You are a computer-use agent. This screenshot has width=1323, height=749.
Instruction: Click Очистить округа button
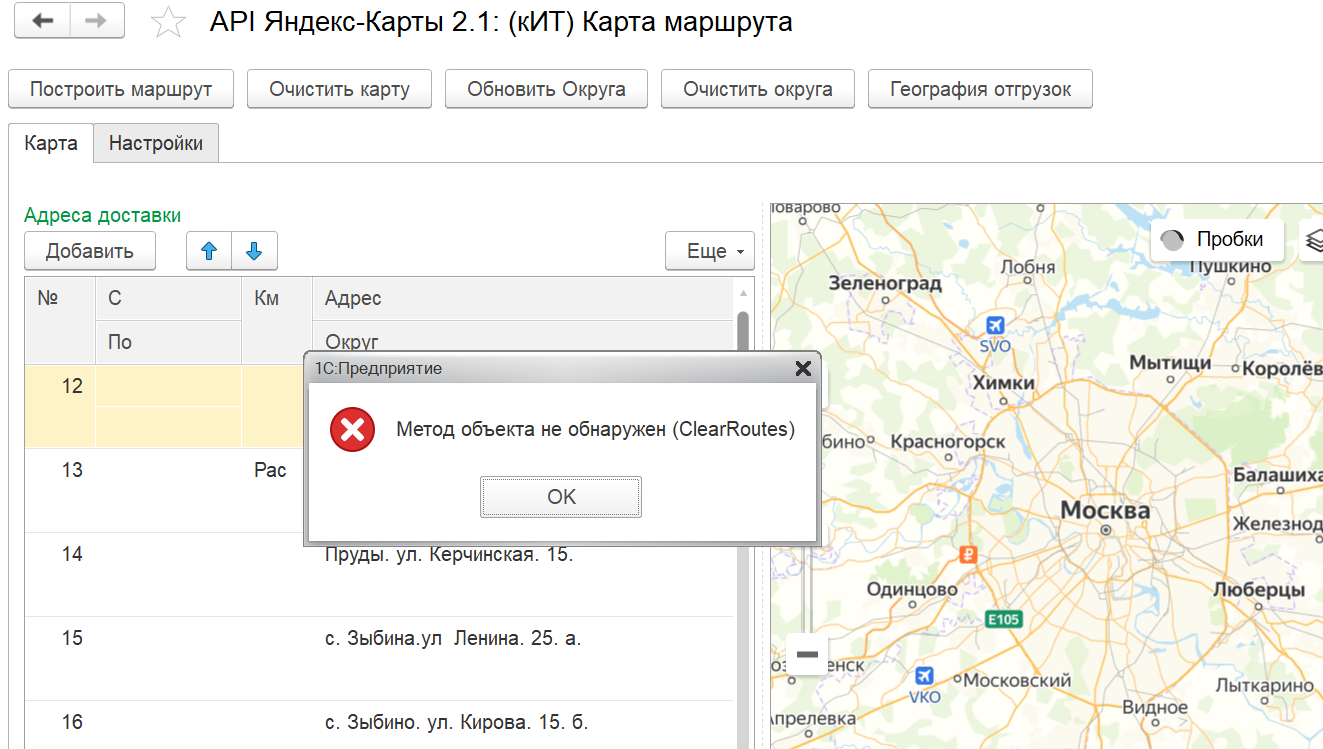(758, 89)
